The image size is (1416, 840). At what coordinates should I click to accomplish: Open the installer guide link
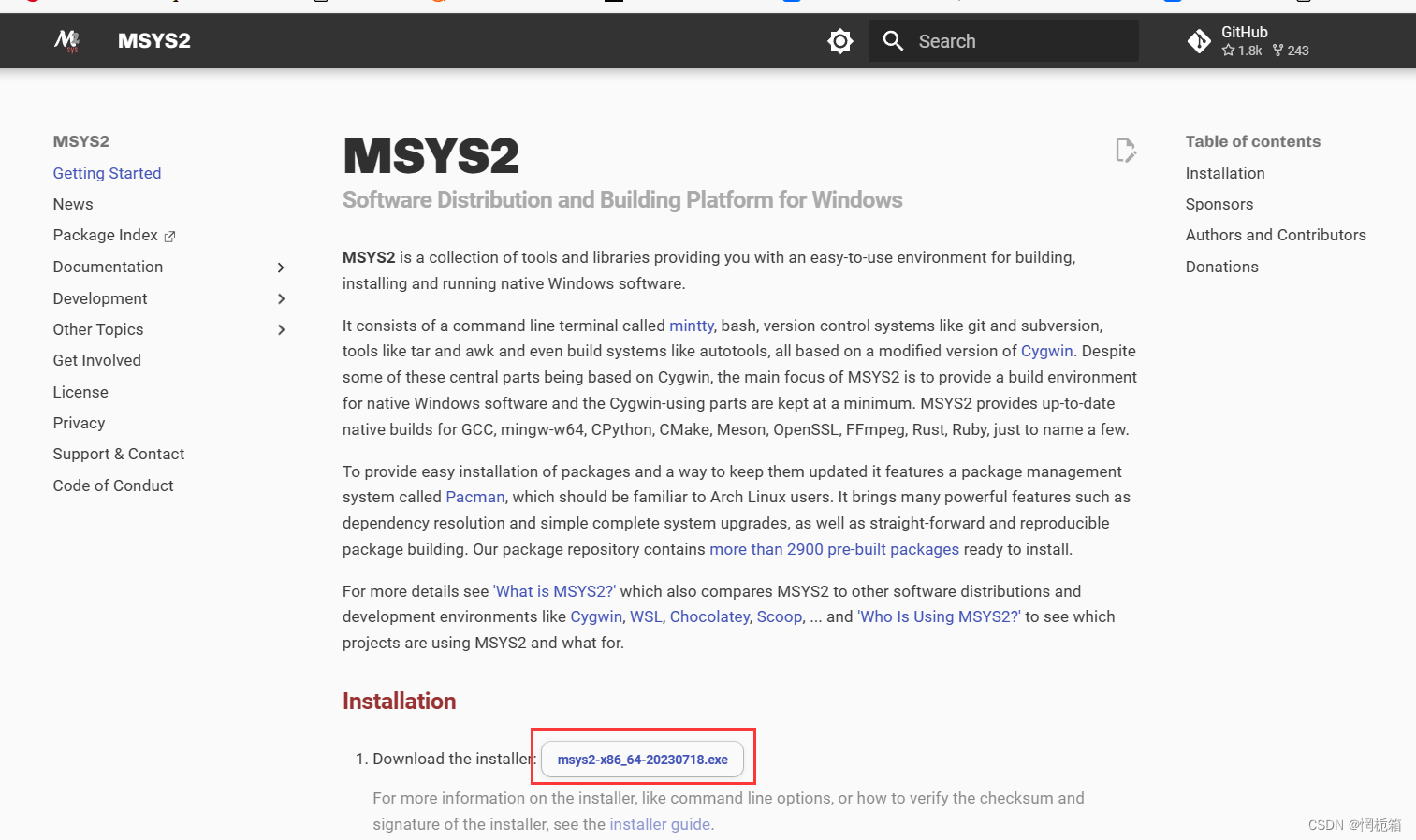[660, 823]
